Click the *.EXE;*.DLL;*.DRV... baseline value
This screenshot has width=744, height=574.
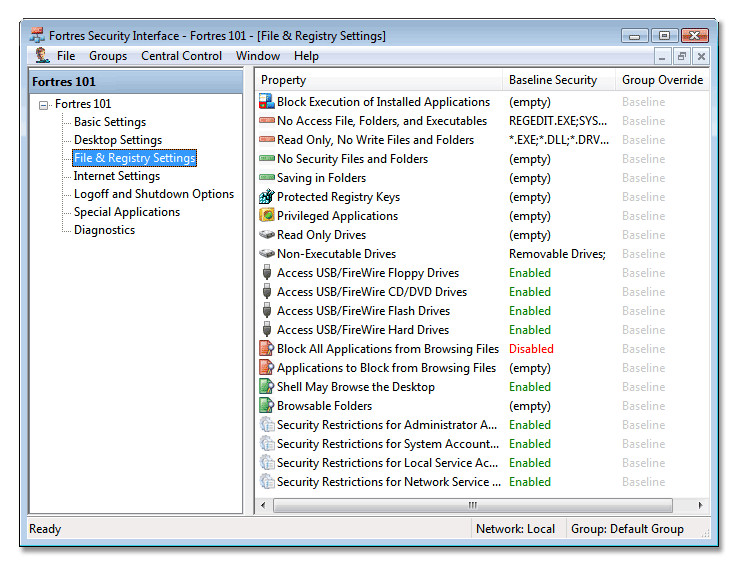coord(558,140)
